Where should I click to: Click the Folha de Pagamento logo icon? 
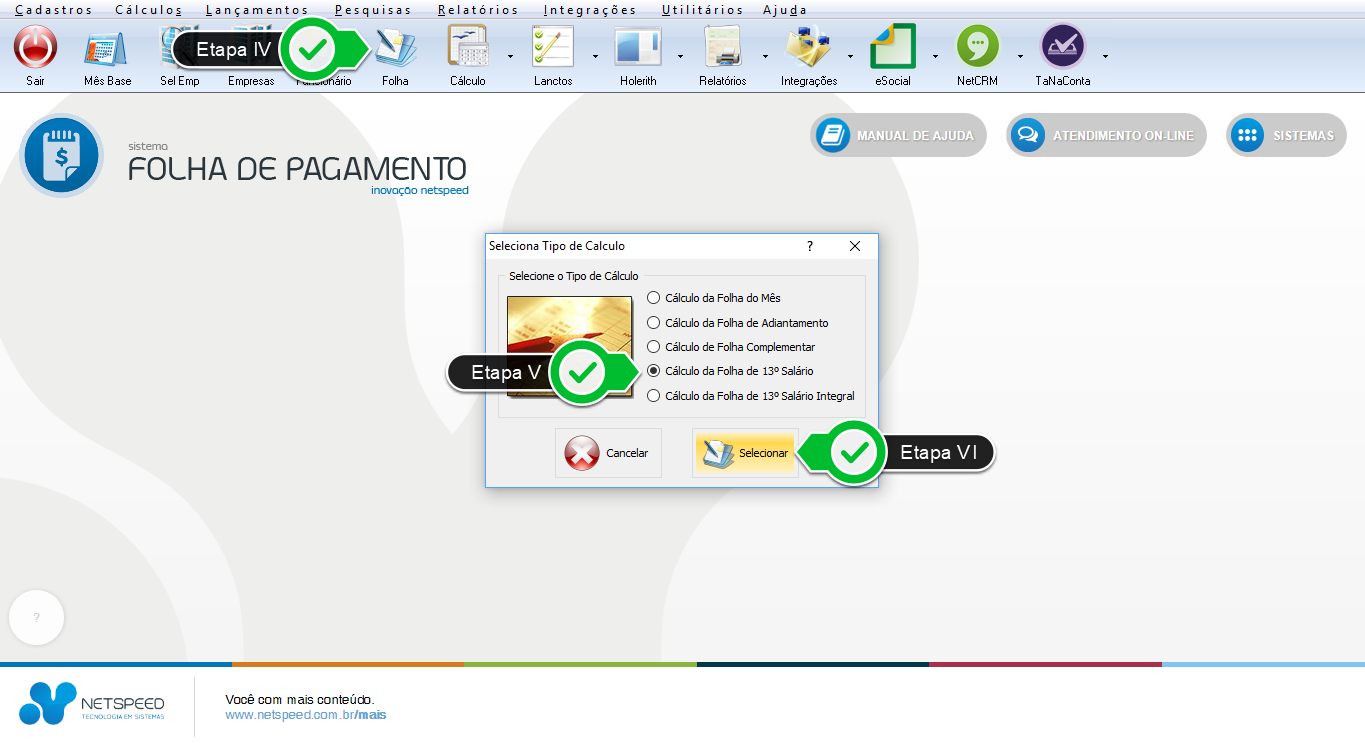click(61, 156)
